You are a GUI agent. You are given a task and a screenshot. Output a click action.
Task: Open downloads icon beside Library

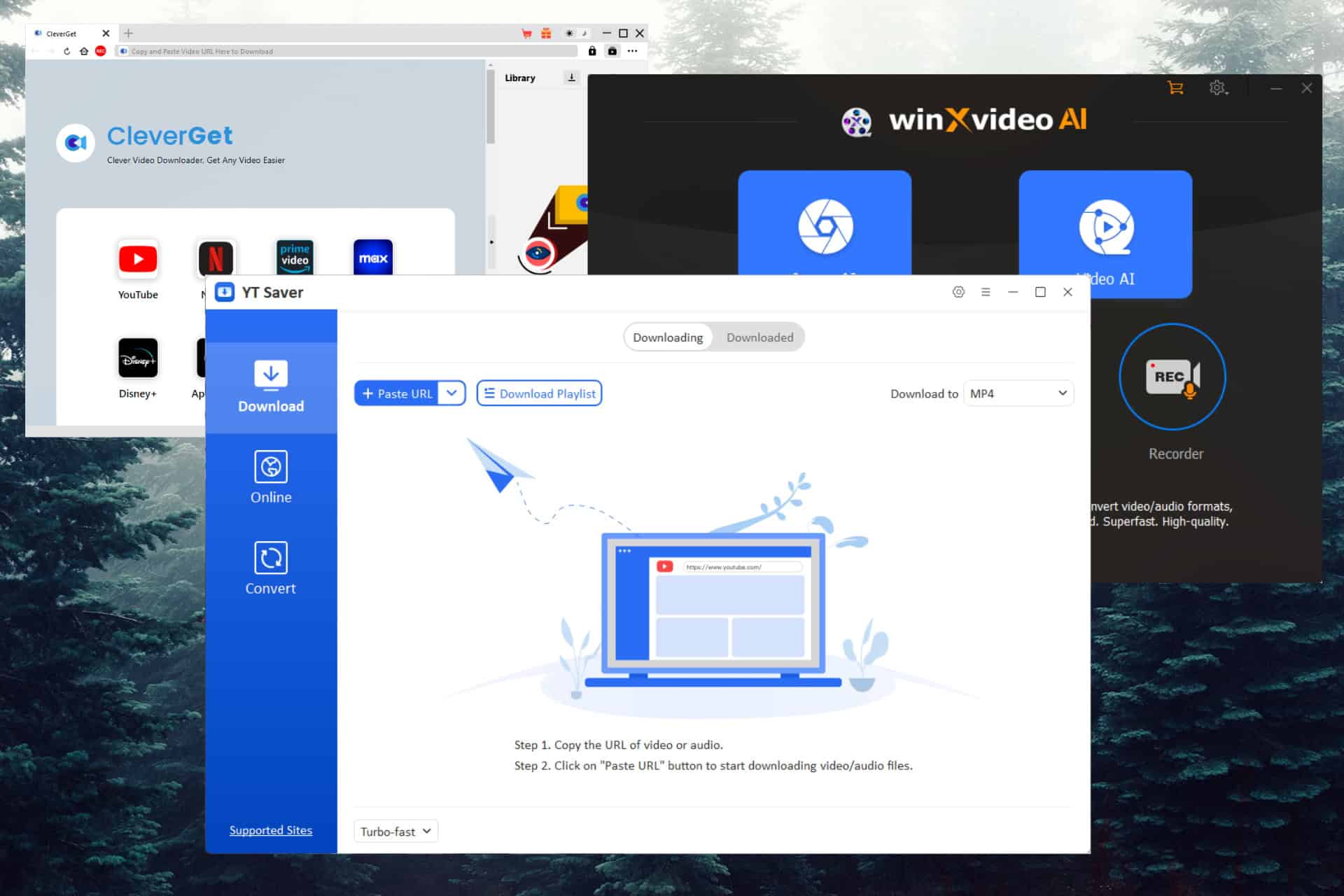[x=571, y=78]
